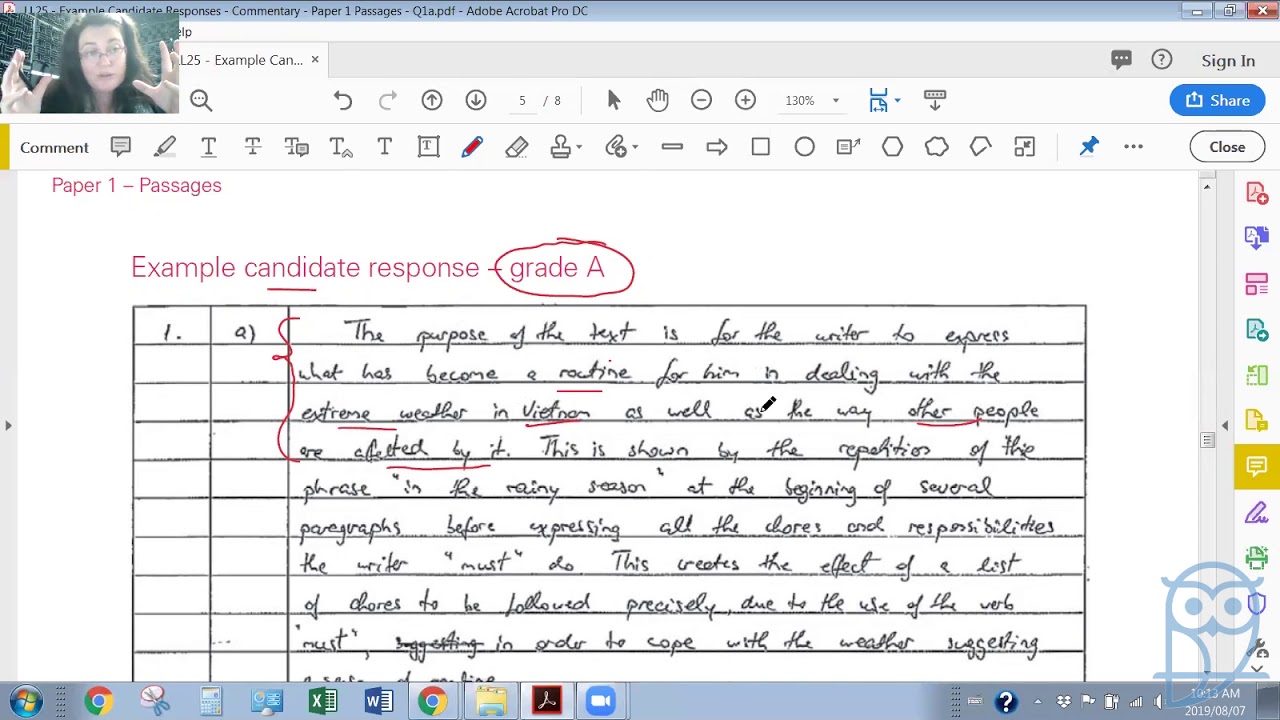Zoom out with the minus button

pos(701,100)
